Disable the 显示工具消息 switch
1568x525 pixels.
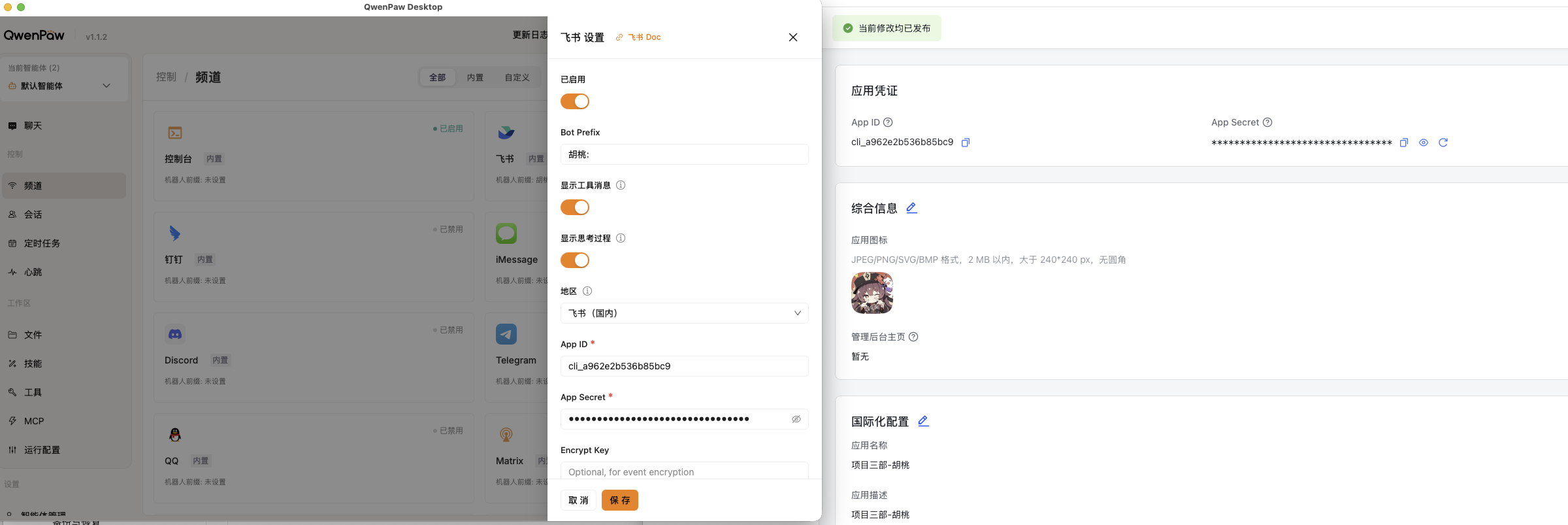pos(575,207)
